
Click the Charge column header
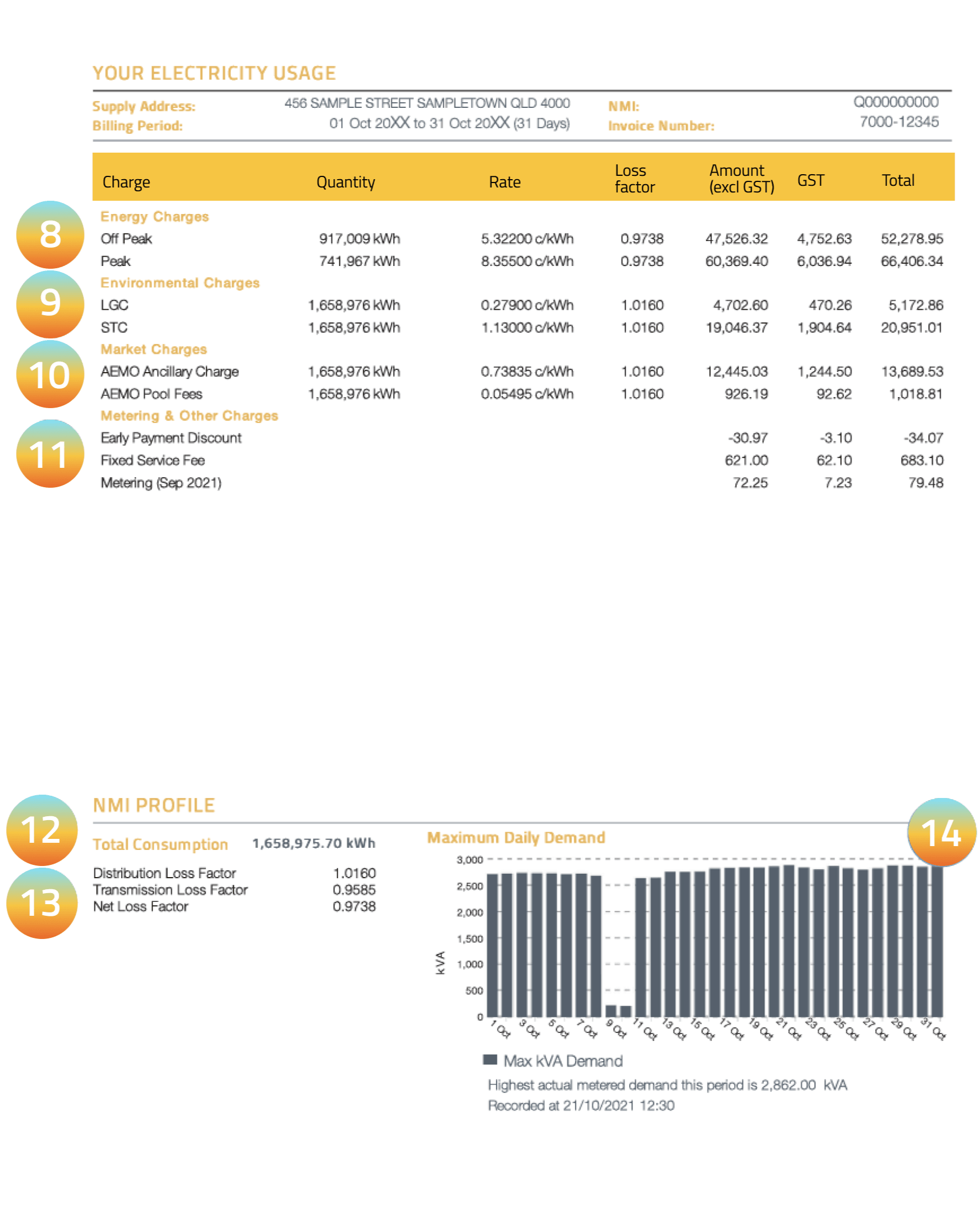pyautogui.click(x=126, y=182)
